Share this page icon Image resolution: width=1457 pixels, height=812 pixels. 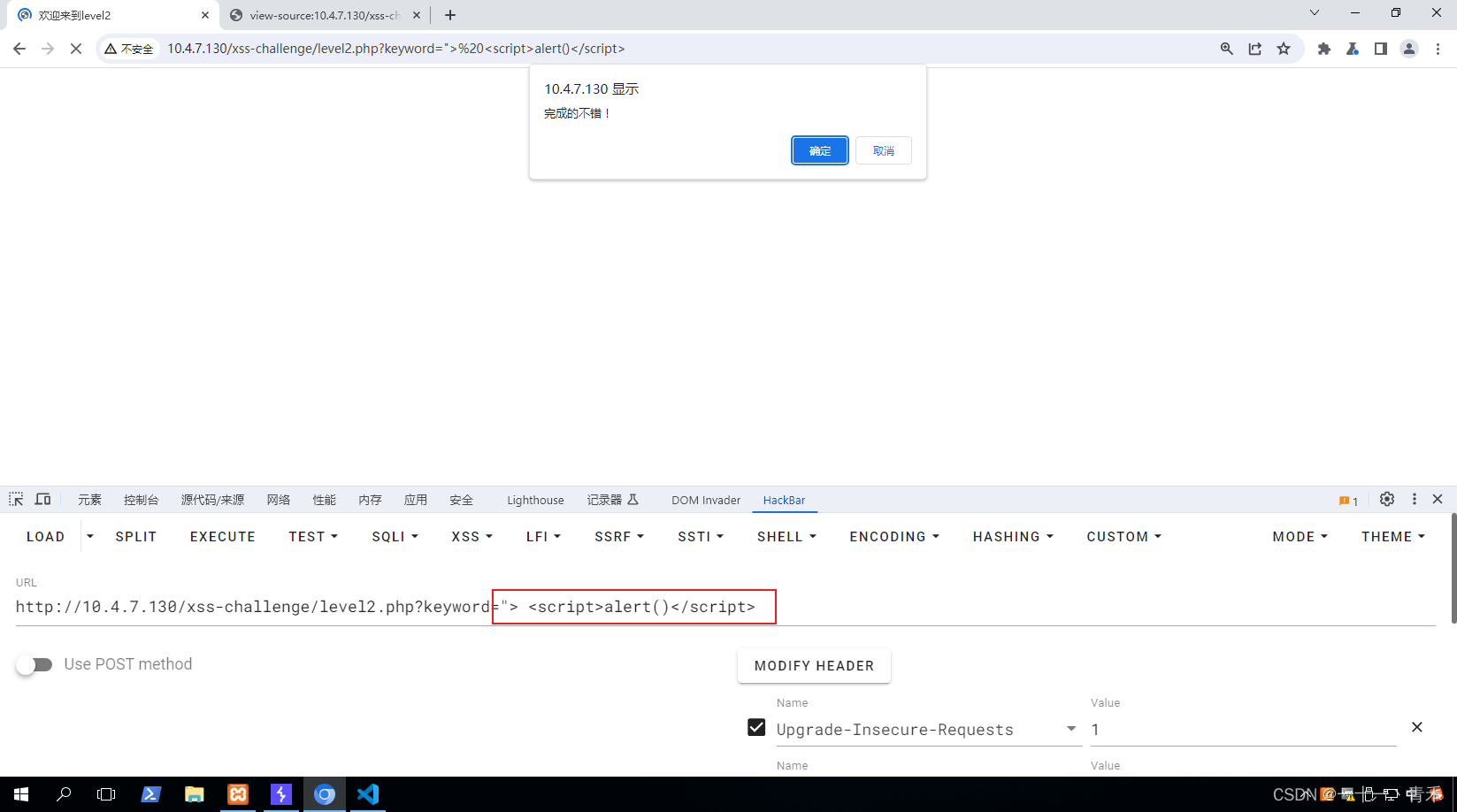click(x=1254, y=49)
